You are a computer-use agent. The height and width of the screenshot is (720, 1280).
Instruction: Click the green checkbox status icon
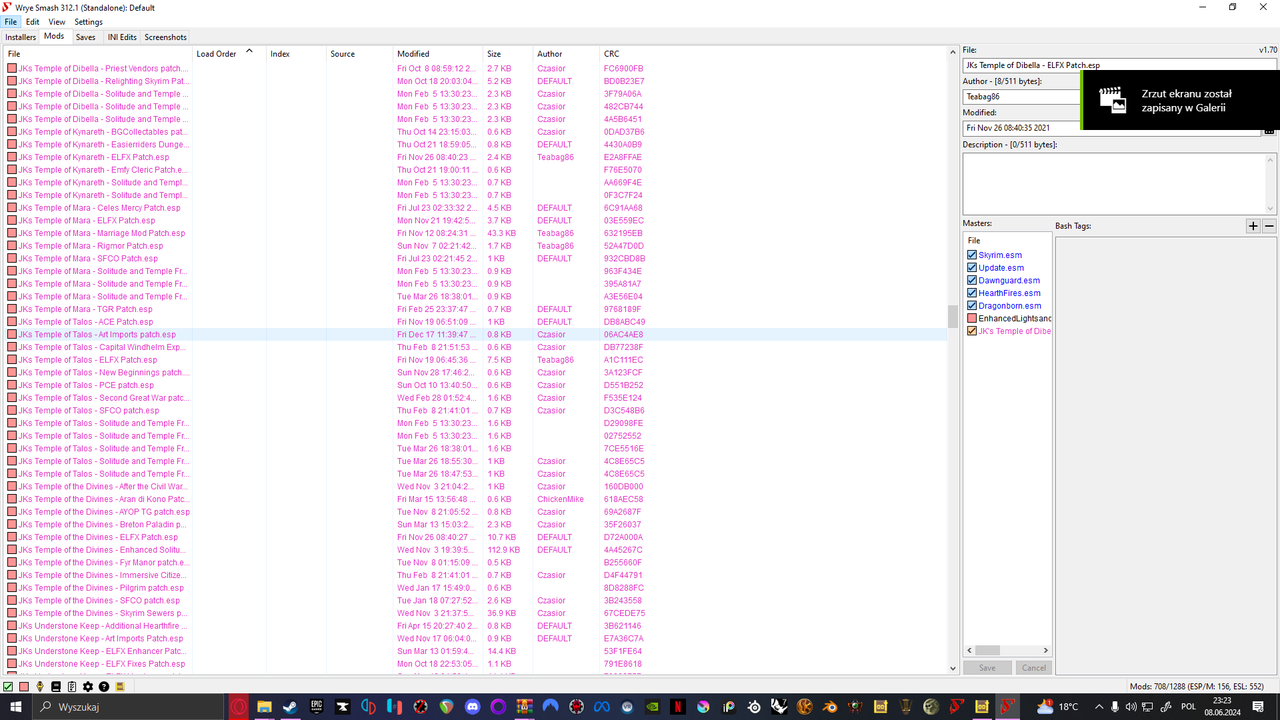[x=8, y=686]
